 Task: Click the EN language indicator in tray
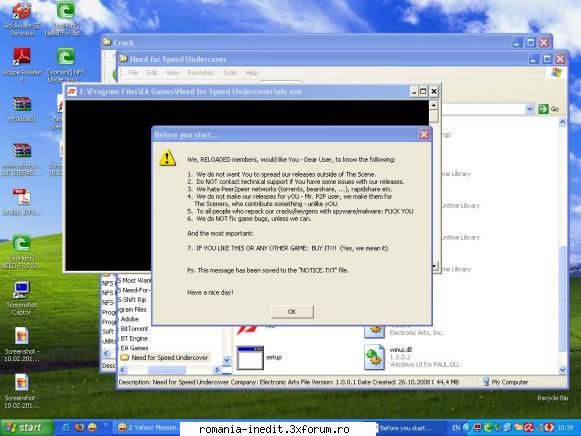[456, 428]
